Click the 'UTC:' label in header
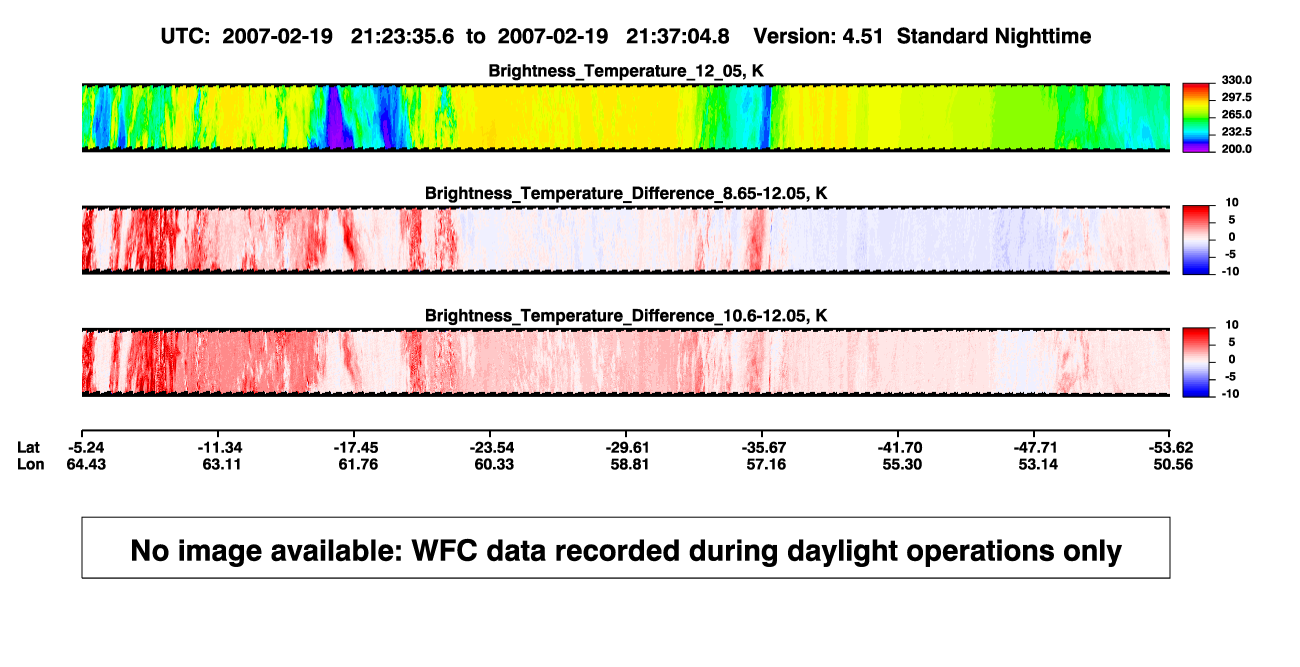This screenshot has height=667, width=1300. coord(185,36)
